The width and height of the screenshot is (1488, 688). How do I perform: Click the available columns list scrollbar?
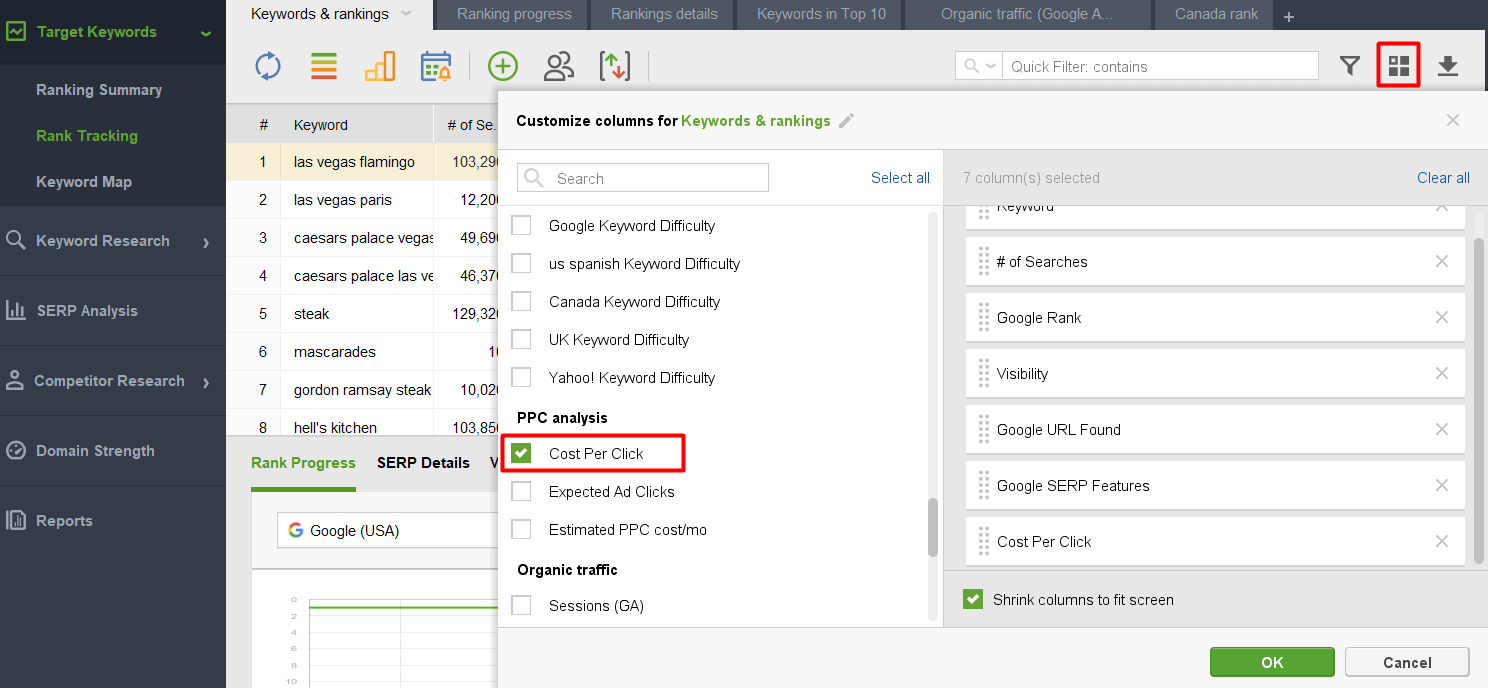pyautogui.click(x=933, y=527)
